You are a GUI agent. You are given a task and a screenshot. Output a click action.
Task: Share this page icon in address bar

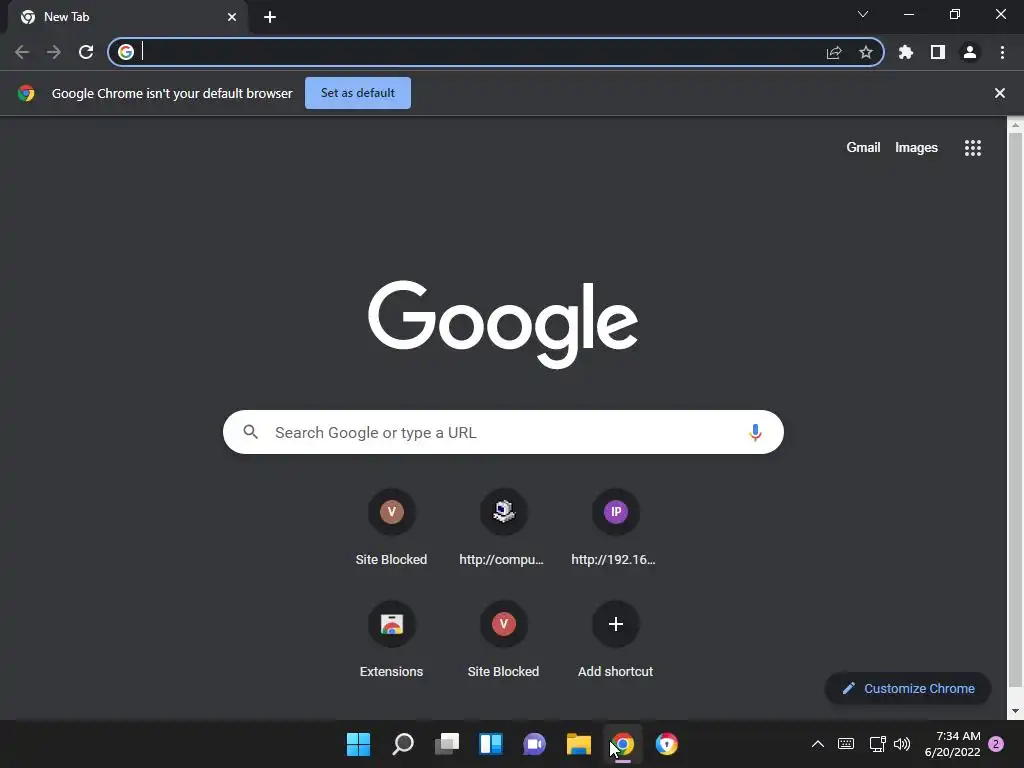coord(834,52)
